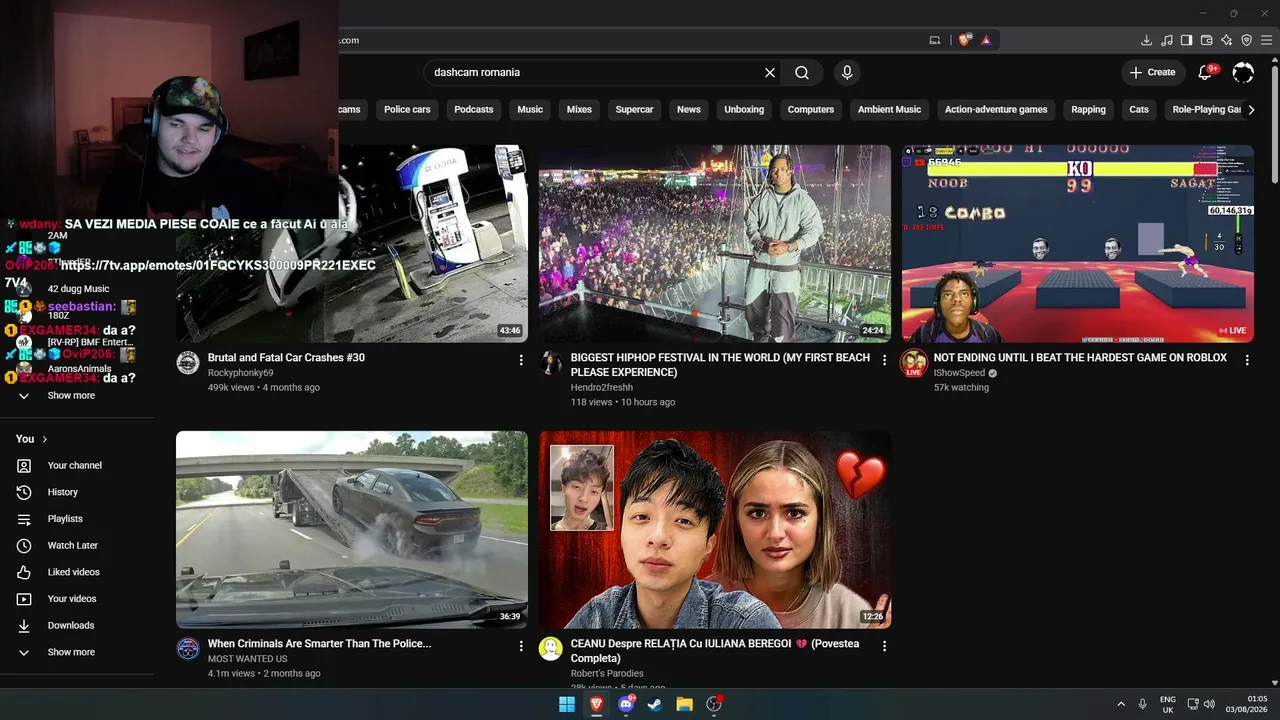Screen dimensions: 1280x720
Task: Open More options for Brutal and Fatal Car Crashes
Action: 521,360
